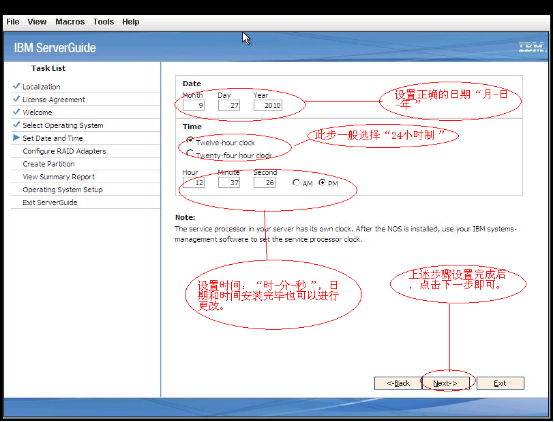The width and height of the screenshot is (554, 422).
Task: Open the File menu
Action: pyautogui.click(x=13, y=22)
